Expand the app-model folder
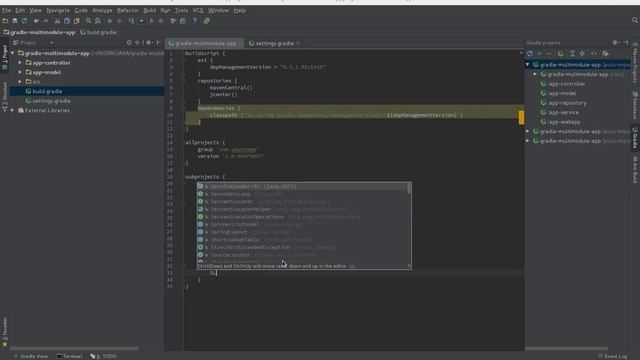The height and width of the screenshot is (360, 640). 20,72
